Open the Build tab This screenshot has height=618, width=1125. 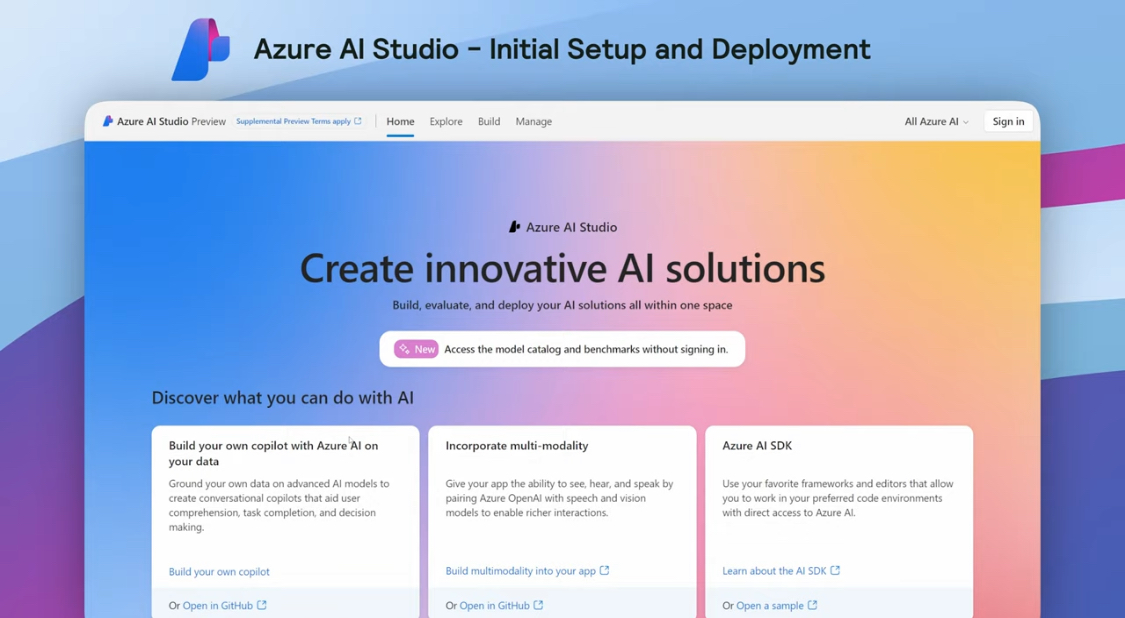489,121
